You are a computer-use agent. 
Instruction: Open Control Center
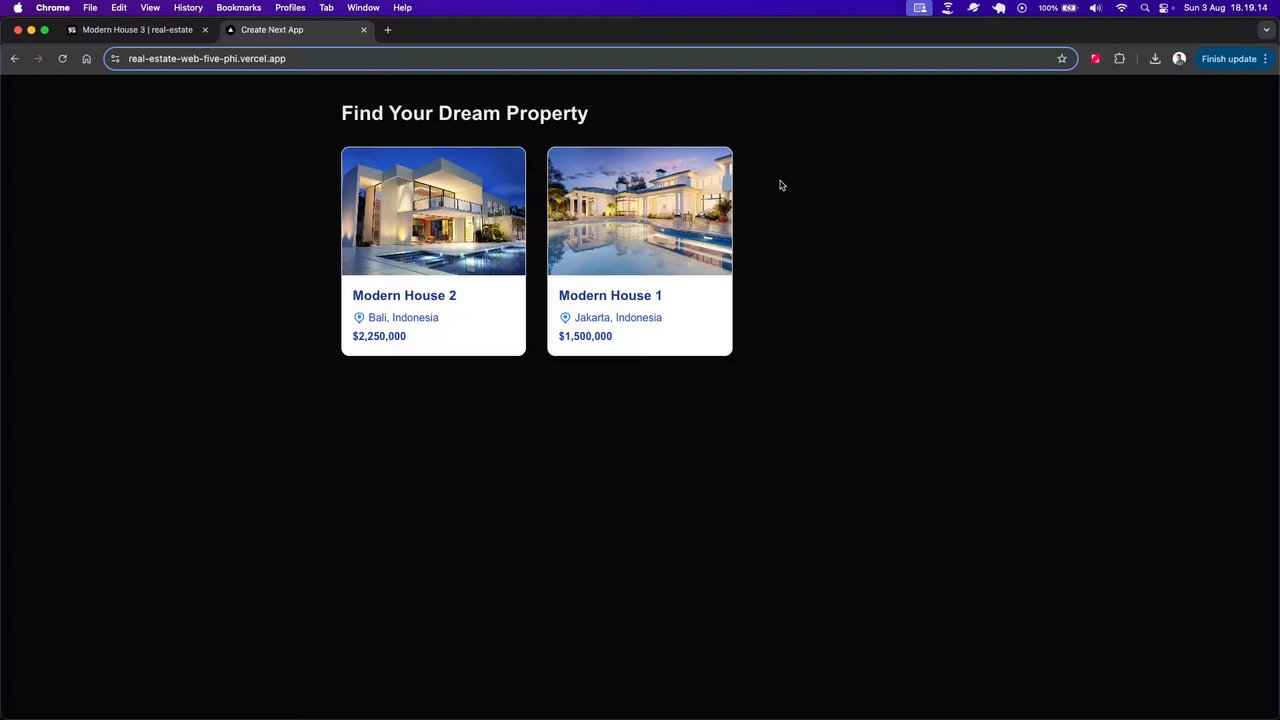[1164, 8]
